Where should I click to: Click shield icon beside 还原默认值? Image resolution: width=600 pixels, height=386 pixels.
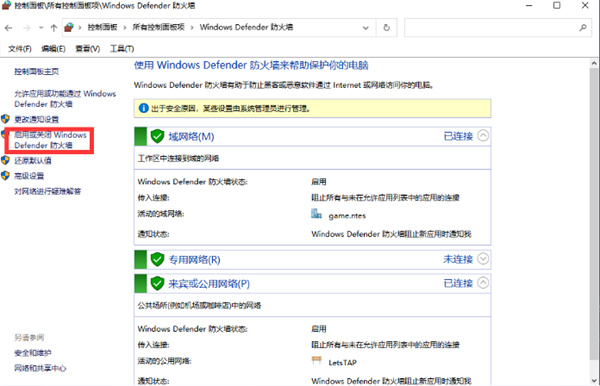coord(5,160)
